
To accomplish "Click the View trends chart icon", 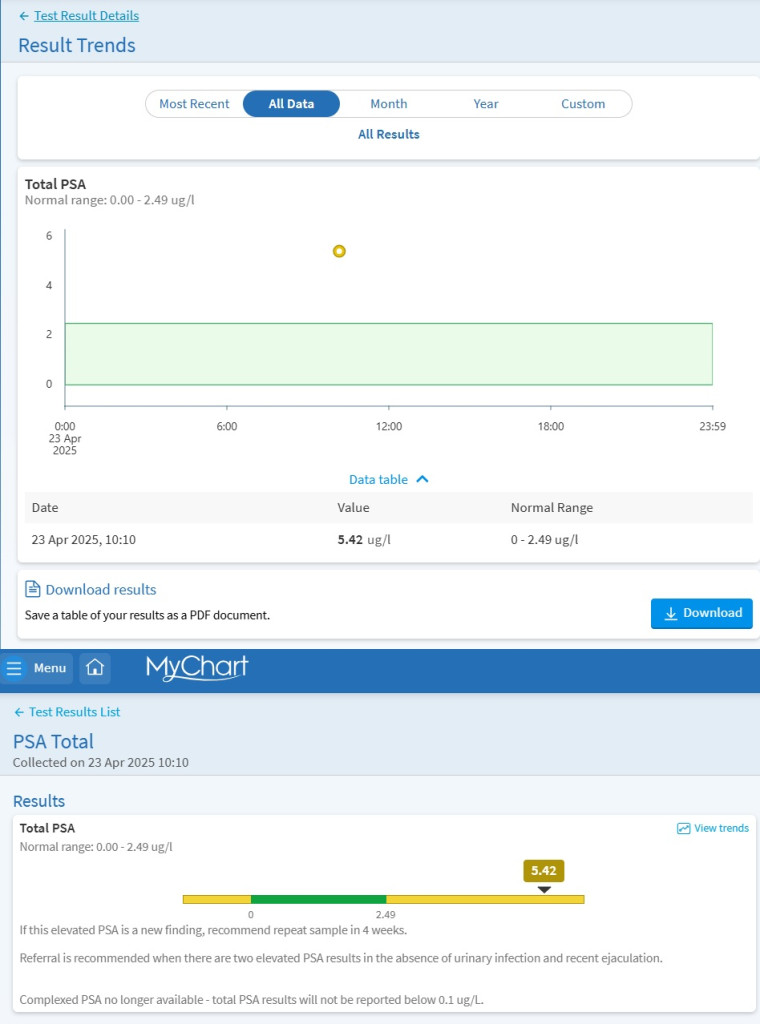I will point(683,828).
